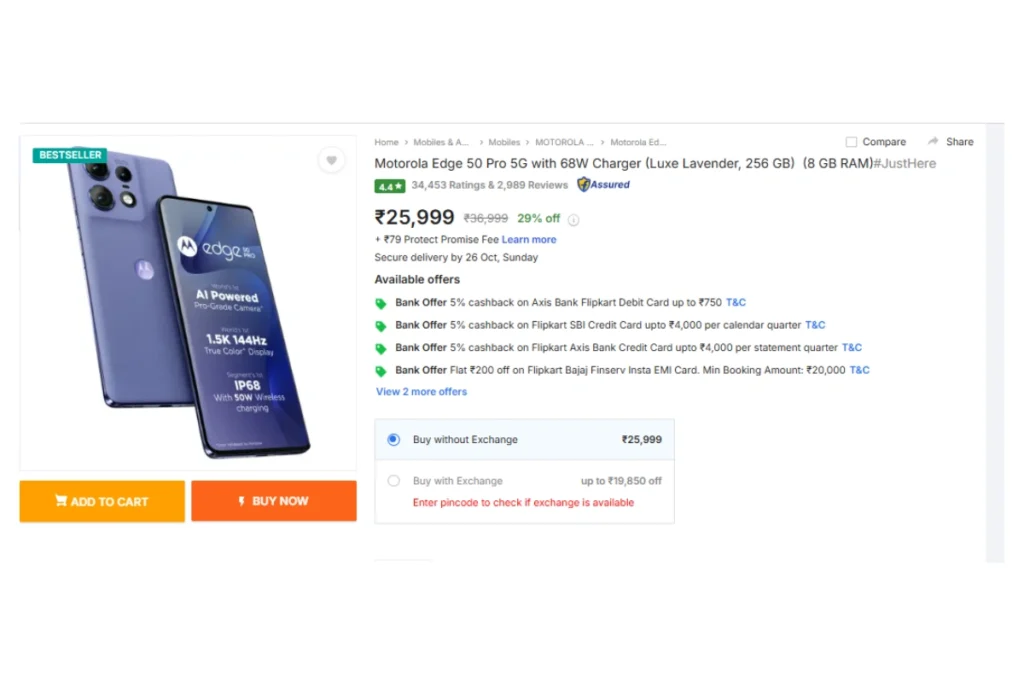Select Buy without Exchange option
The width and height of the screenshot is (1024, 683).
[x=393, y=440]
